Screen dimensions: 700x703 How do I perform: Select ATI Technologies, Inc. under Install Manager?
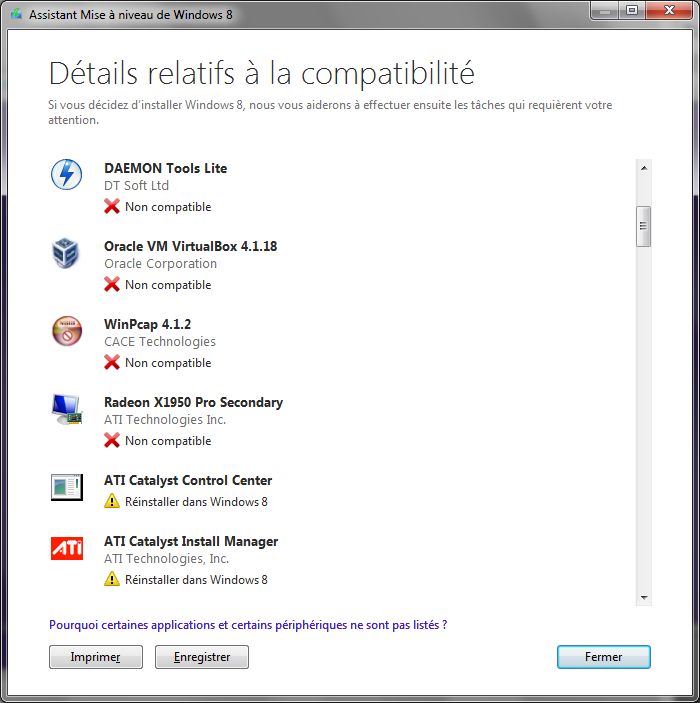point(166,558)
